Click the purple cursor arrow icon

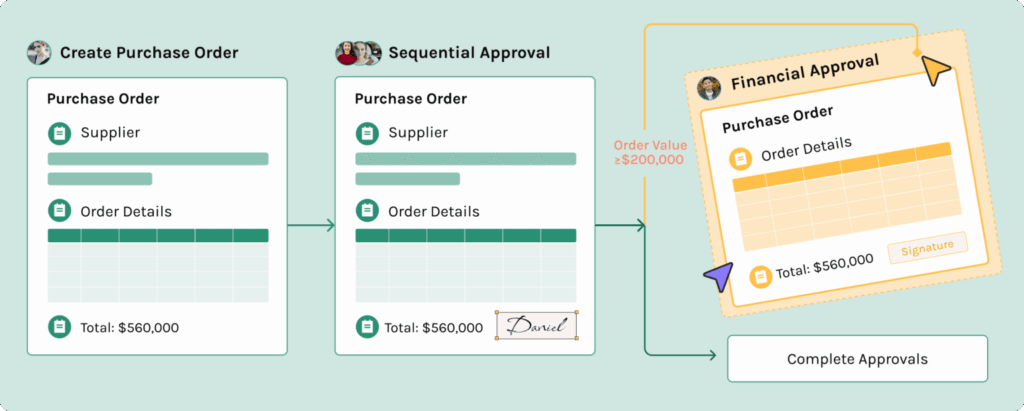point(717,278)
